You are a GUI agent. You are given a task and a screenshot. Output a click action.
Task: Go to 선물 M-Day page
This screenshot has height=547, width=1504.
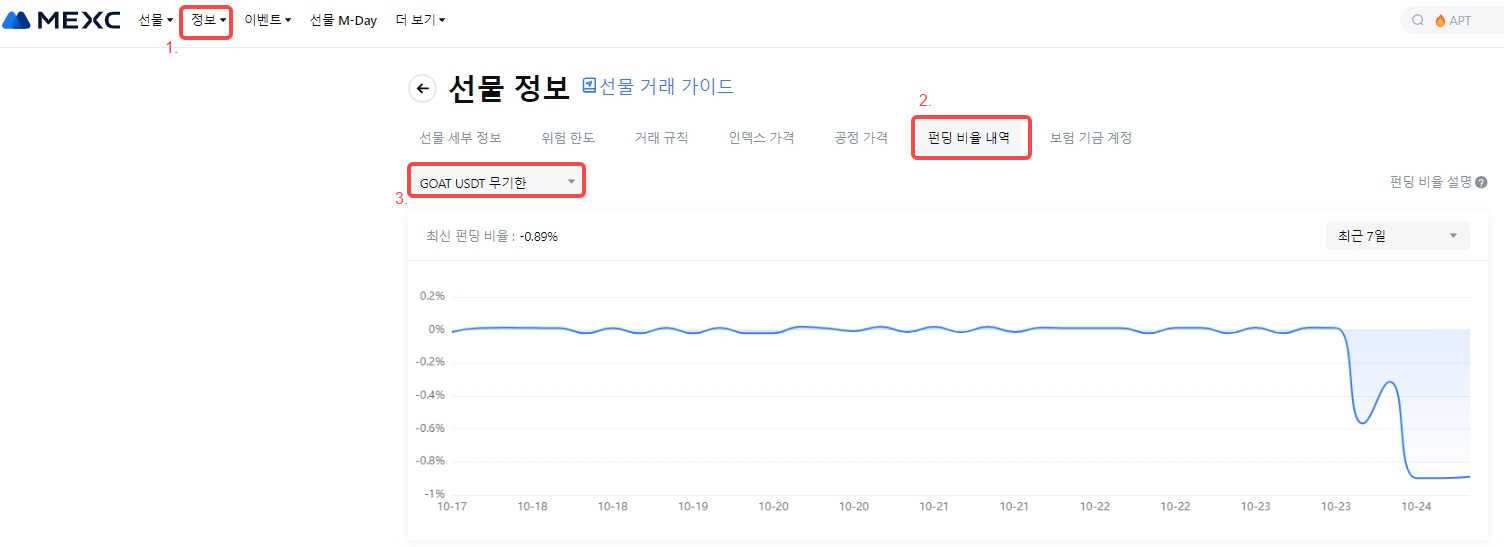point(343,20)
